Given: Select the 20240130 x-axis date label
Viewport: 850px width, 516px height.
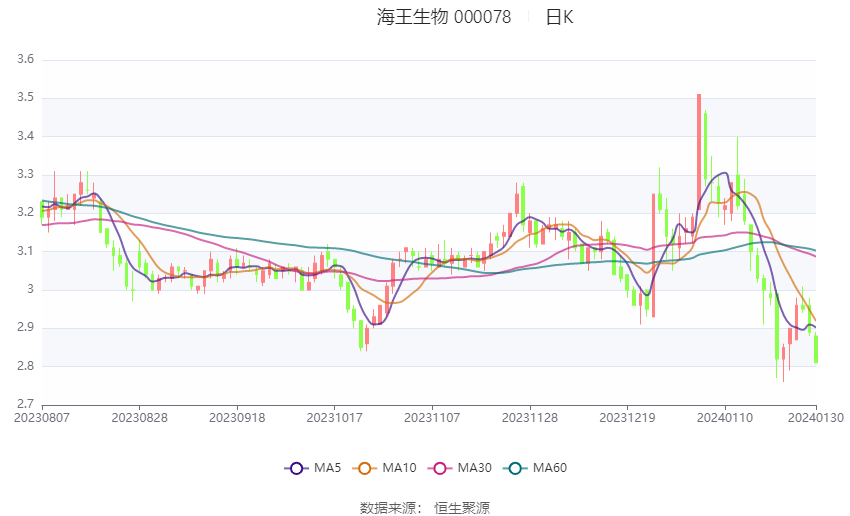Looking at the screenshot, I should pyautogui.click(x=816, y=418).
